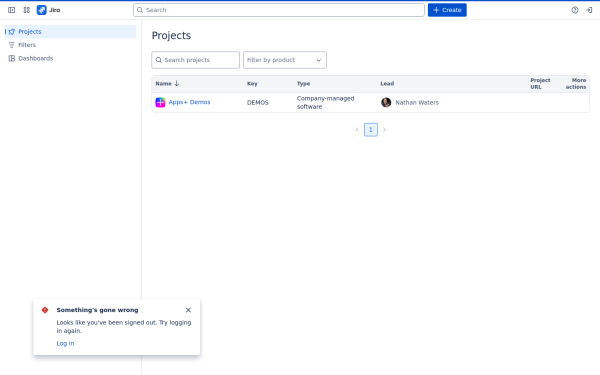Screen dimensions: 600x375
Task: Click the Jira logo icon
Action: [x=42, y=10]
